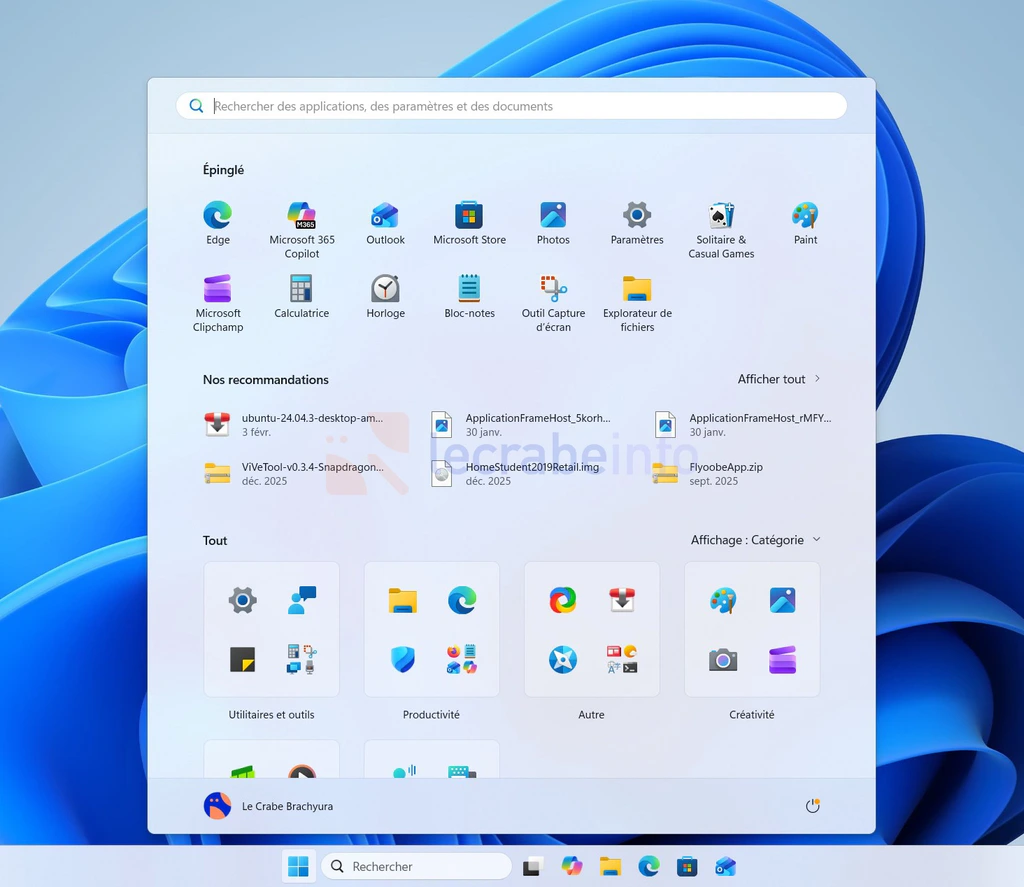Click Afficher tout for recommendations
The width and height of the screenshot is (1024, 887).
pyautogui.click(x=778, y=379)
